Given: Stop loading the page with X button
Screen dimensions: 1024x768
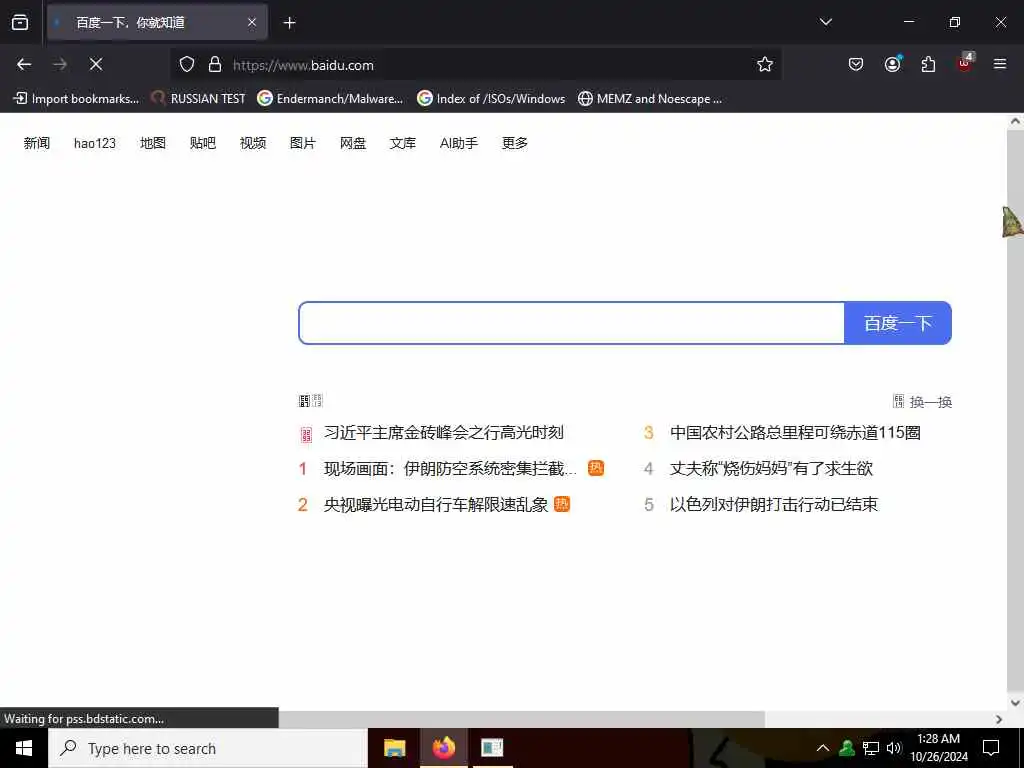Looking at the screenshot, I should [96, 64].
